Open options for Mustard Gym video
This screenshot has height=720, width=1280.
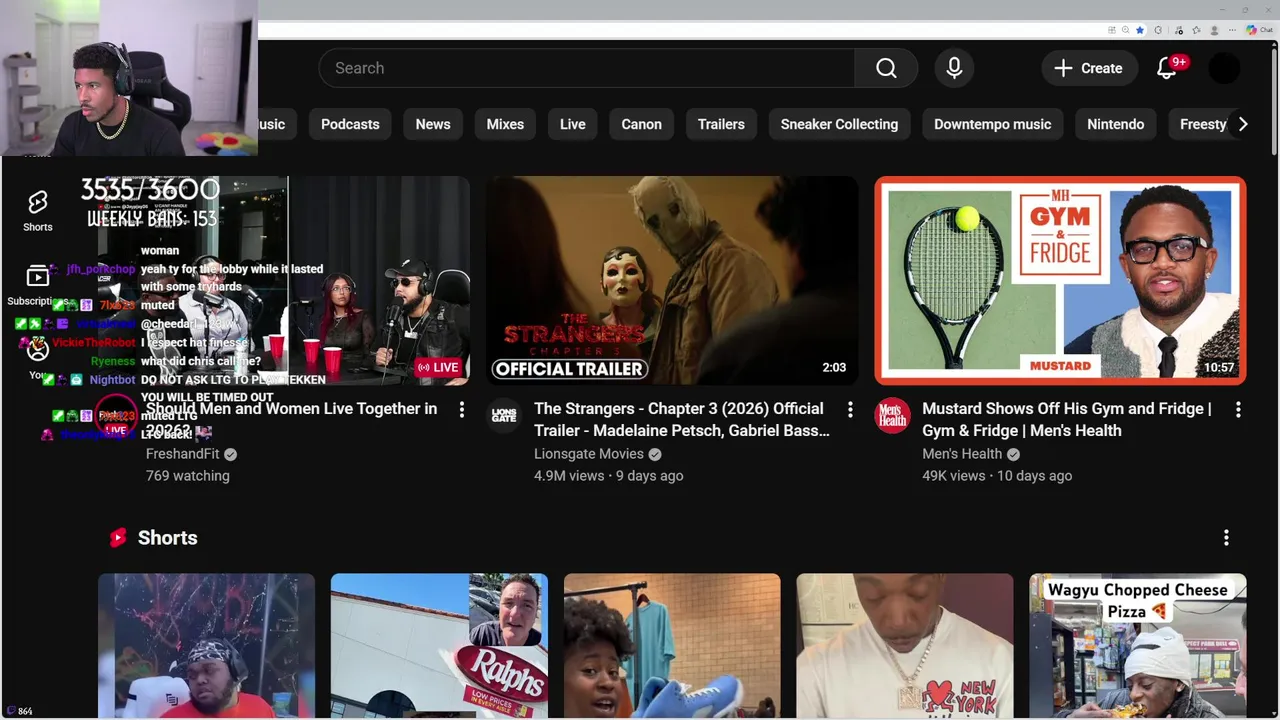point(1238,409)
